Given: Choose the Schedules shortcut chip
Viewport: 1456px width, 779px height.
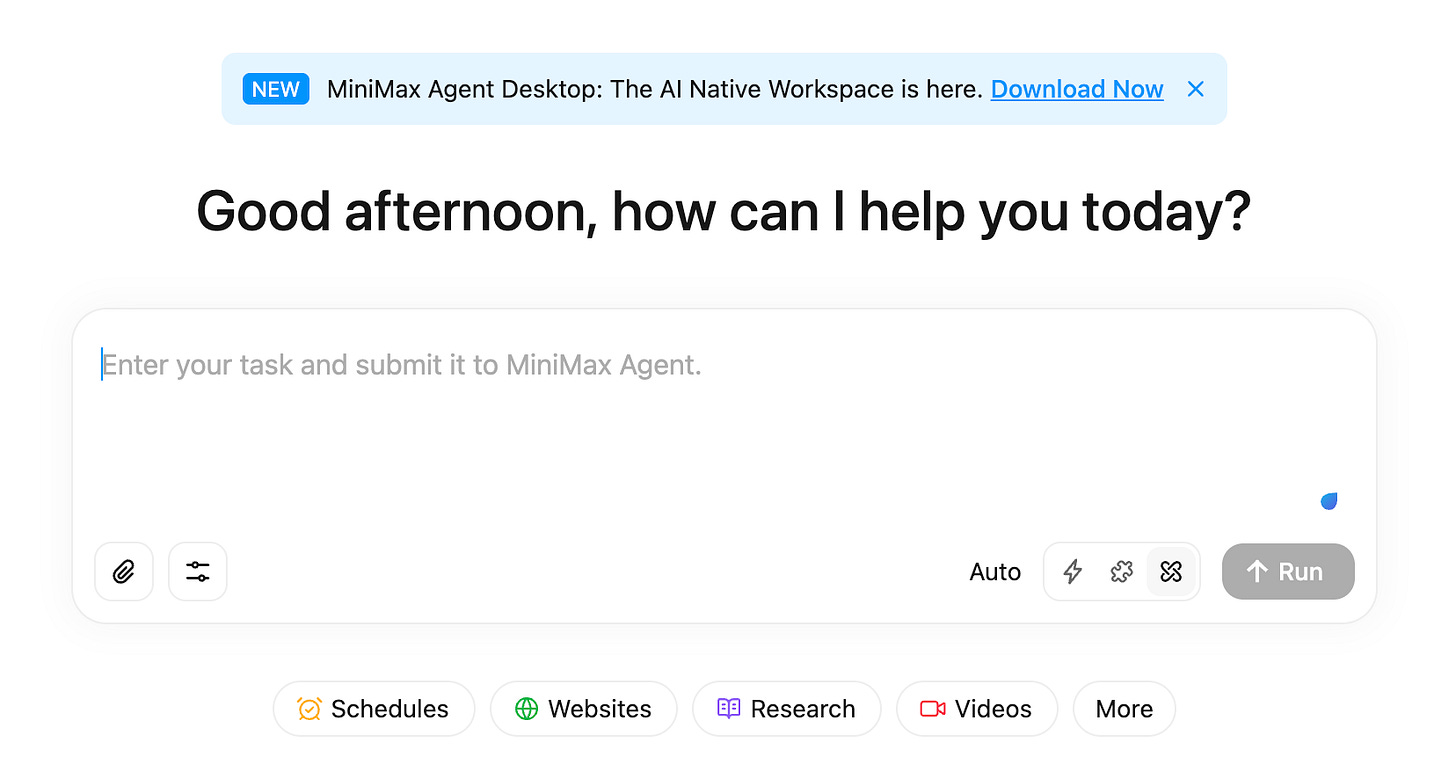Looking at the screenshot, I should pyautogui.click(x=374, y=709).
